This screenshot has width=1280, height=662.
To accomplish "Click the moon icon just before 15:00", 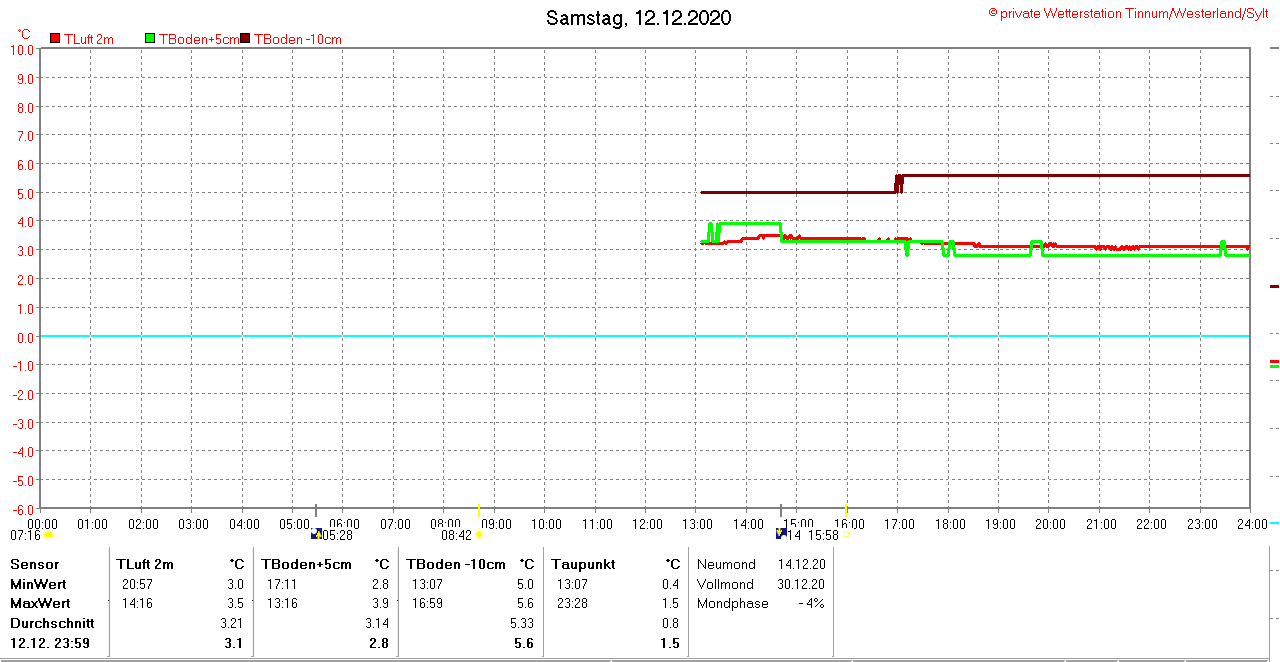I will (781, 535).
